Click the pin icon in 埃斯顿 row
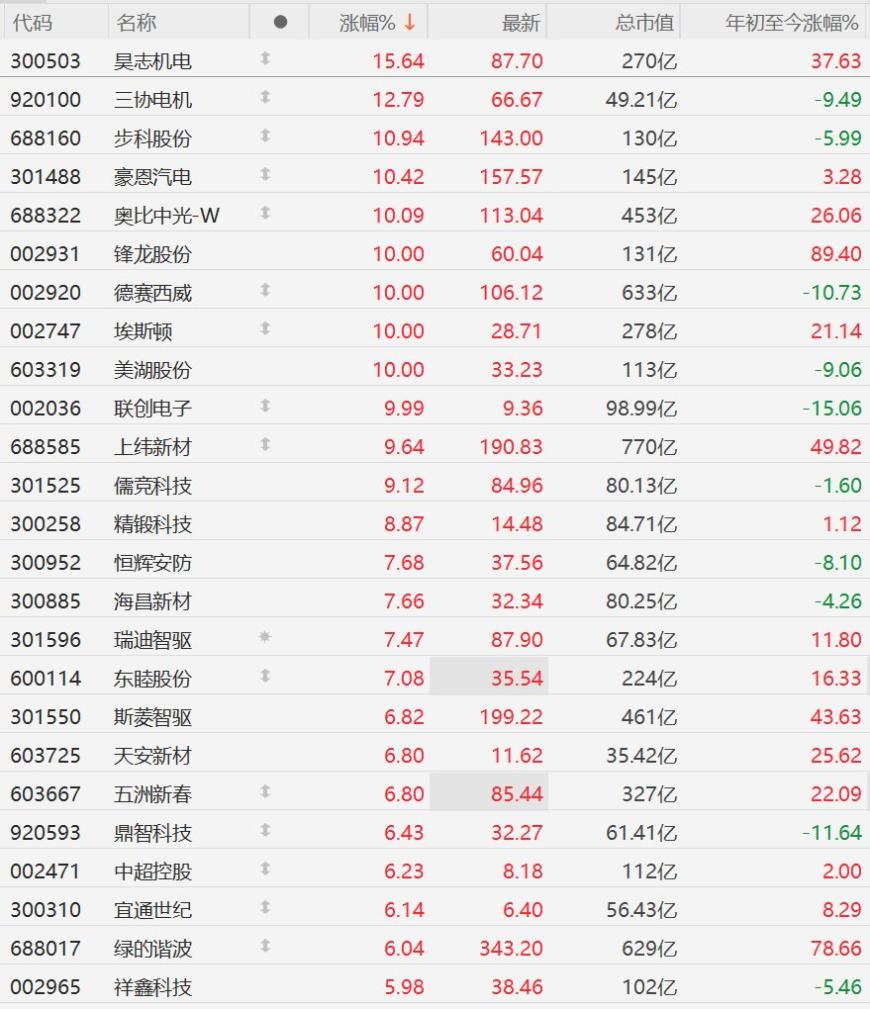870x1009 pixels. coord(265,329)
